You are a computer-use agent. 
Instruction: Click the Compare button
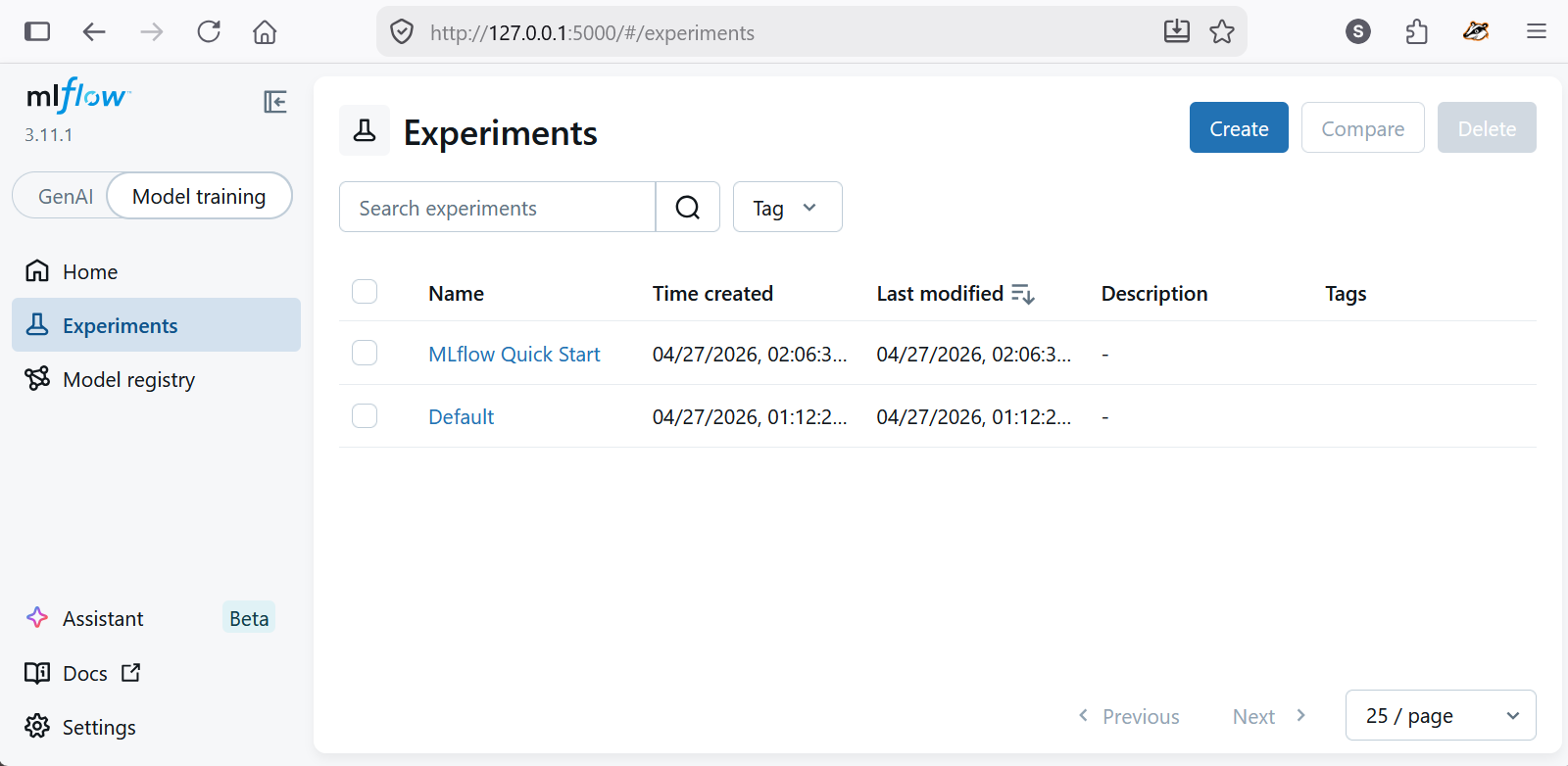[1362, 127]
